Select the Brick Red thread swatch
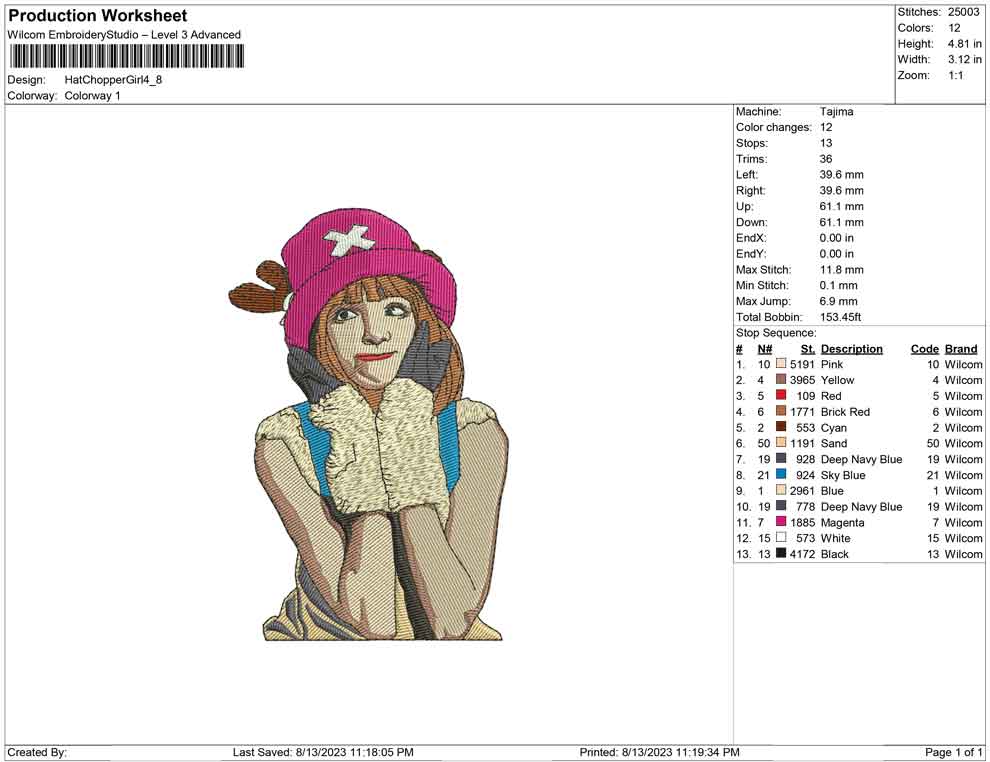Viewport: 990px width, 762px height. click(781, 411)
